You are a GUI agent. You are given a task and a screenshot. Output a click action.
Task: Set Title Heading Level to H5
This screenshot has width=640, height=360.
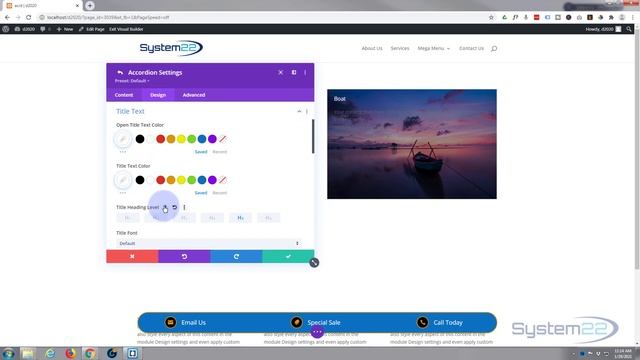tap(240, 218)
